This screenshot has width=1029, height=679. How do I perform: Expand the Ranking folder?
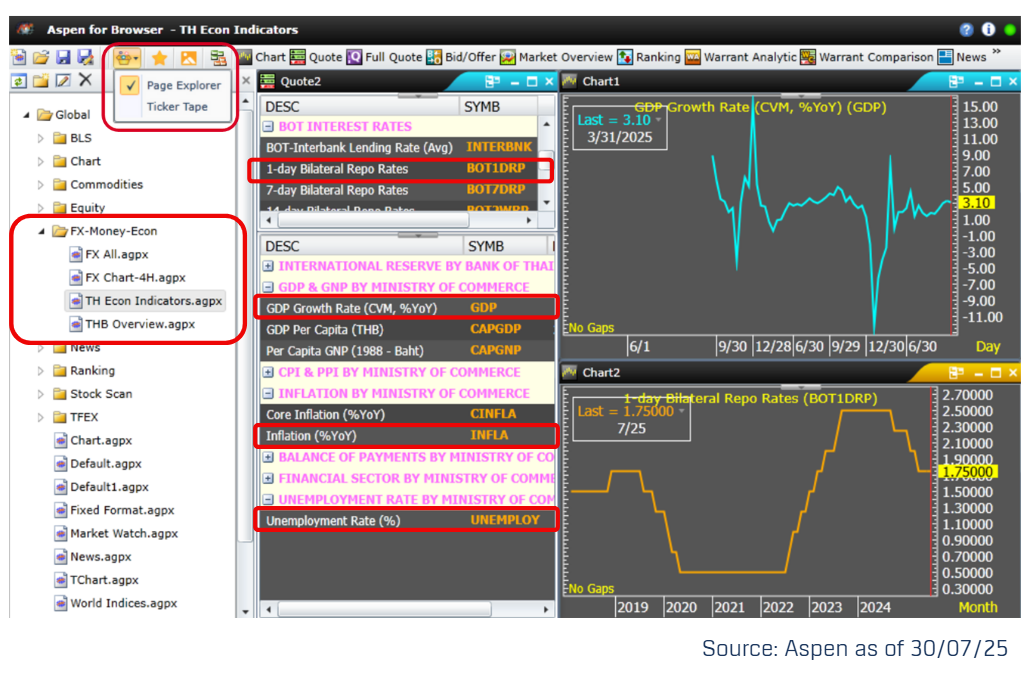(x=41, y=371)
